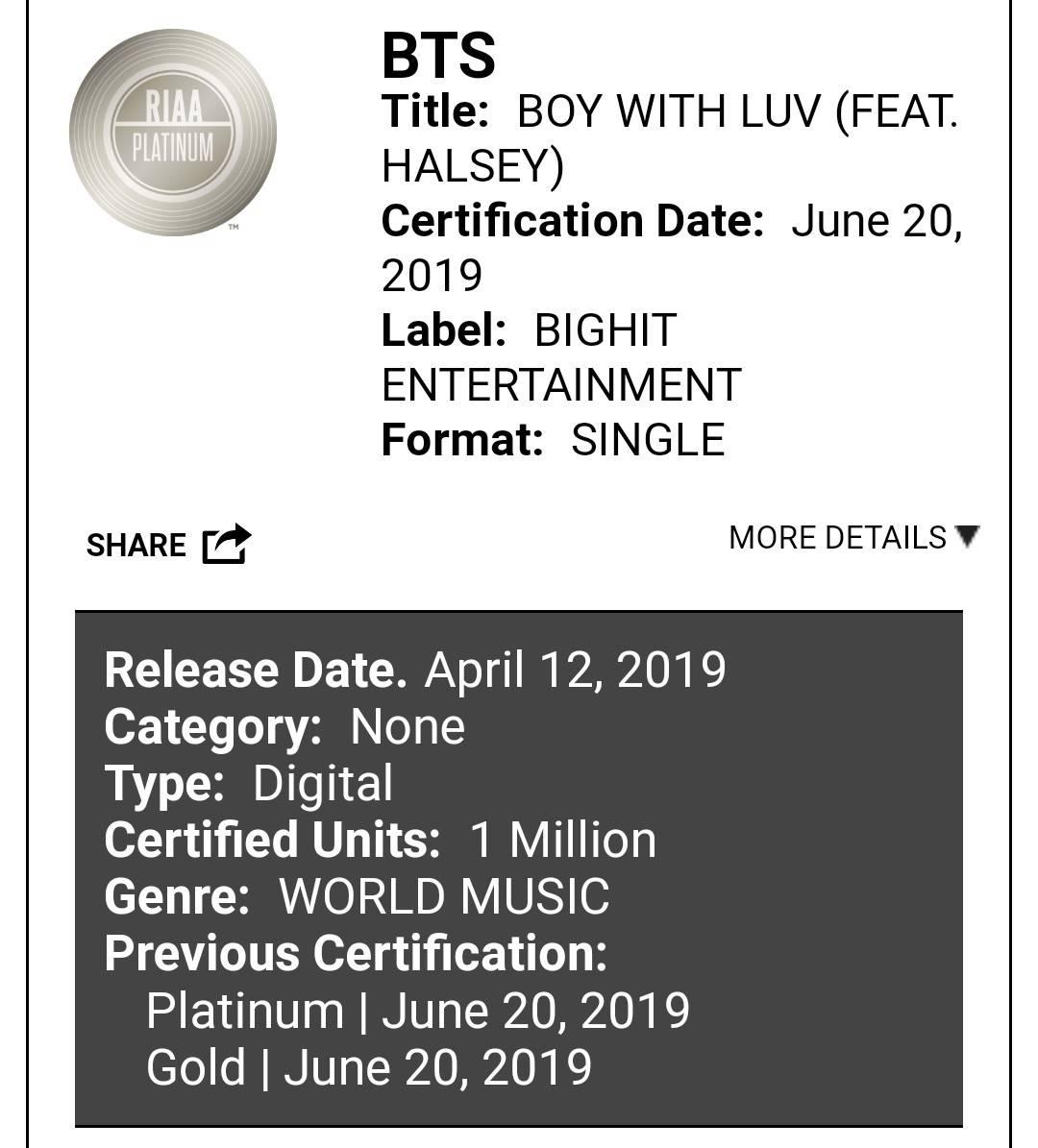1038x1148 pixels.
Task: Select the Gold June 20, 2019 entry
Action: tap(369, 1067)
